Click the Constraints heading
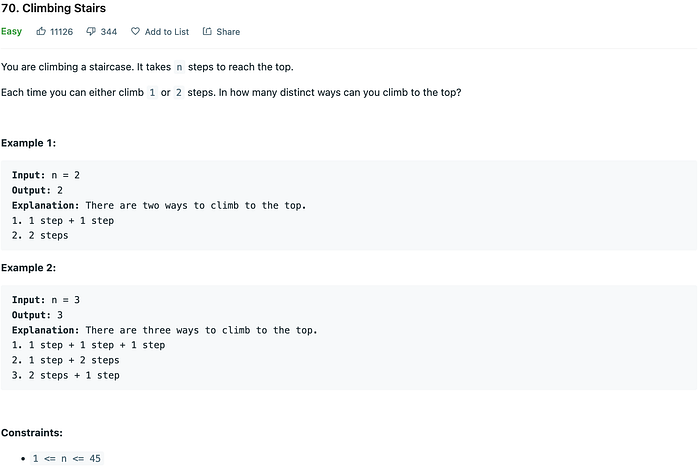Viewport: 700px width, 466px height. (30, 433)
